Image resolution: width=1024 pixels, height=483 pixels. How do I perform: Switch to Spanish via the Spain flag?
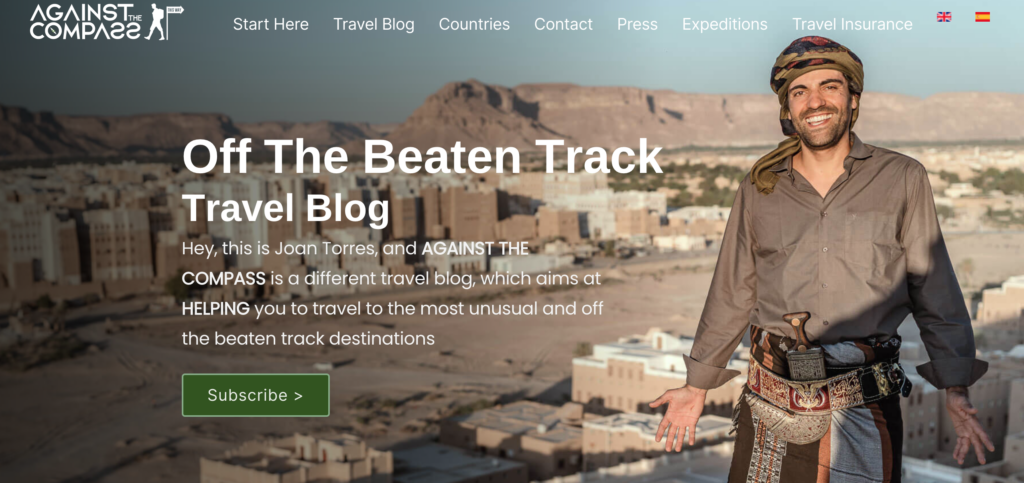tap(982, 17)
